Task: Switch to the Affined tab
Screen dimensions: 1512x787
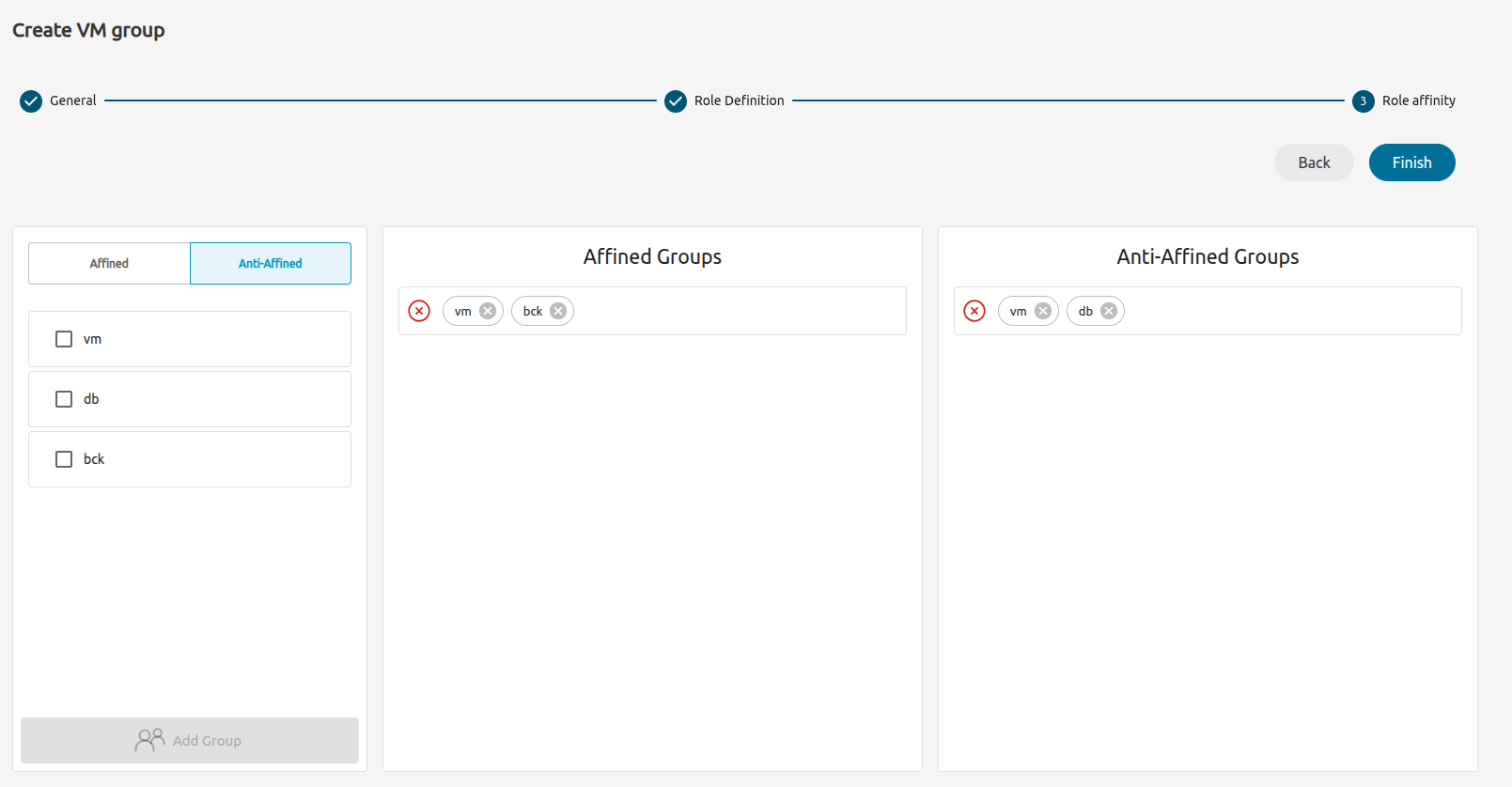Action: coord(109,264)
